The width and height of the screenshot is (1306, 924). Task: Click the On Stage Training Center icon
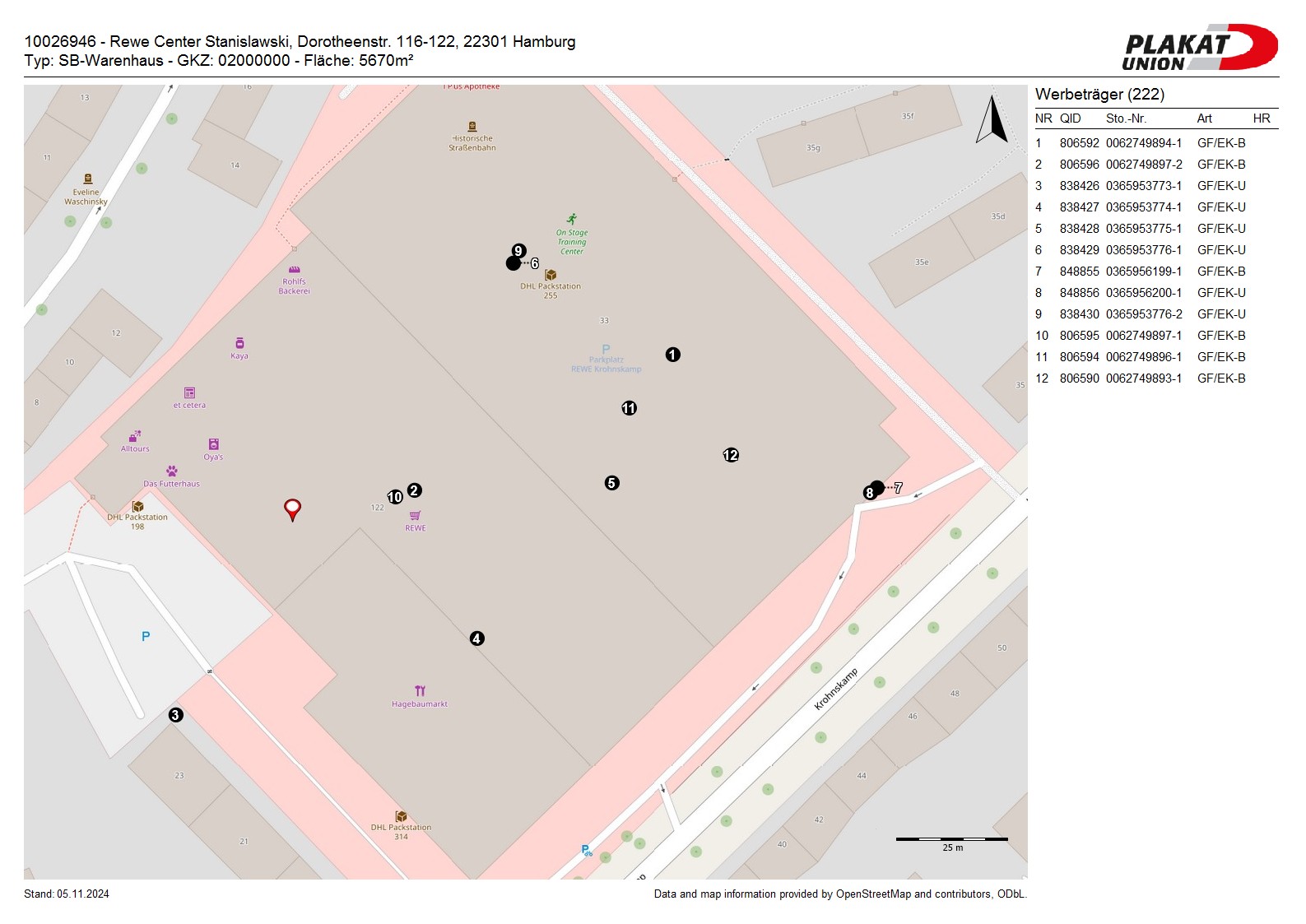[572, 219]
